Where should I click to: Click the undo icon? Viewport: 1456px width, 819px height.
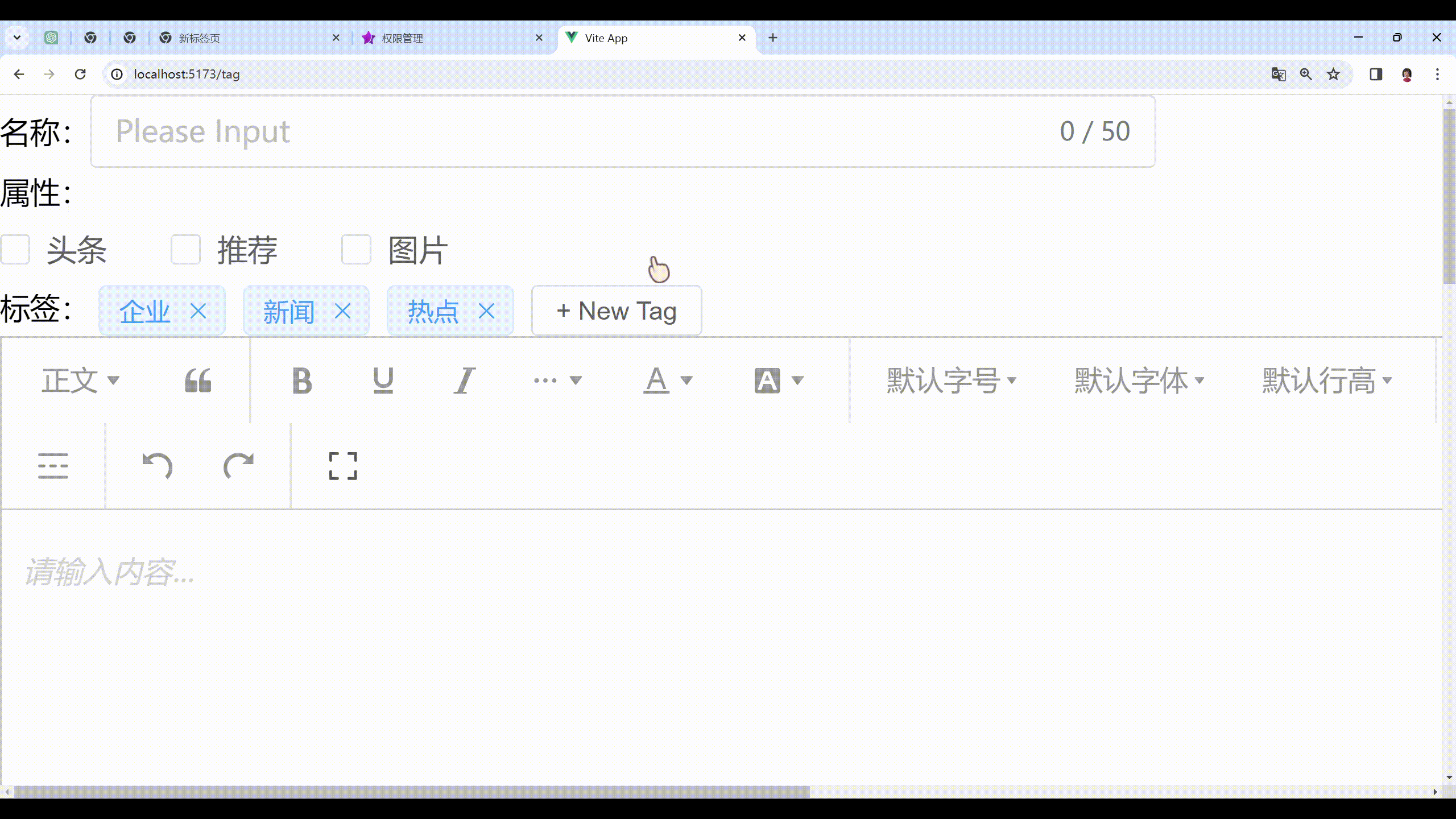(157, 465)
